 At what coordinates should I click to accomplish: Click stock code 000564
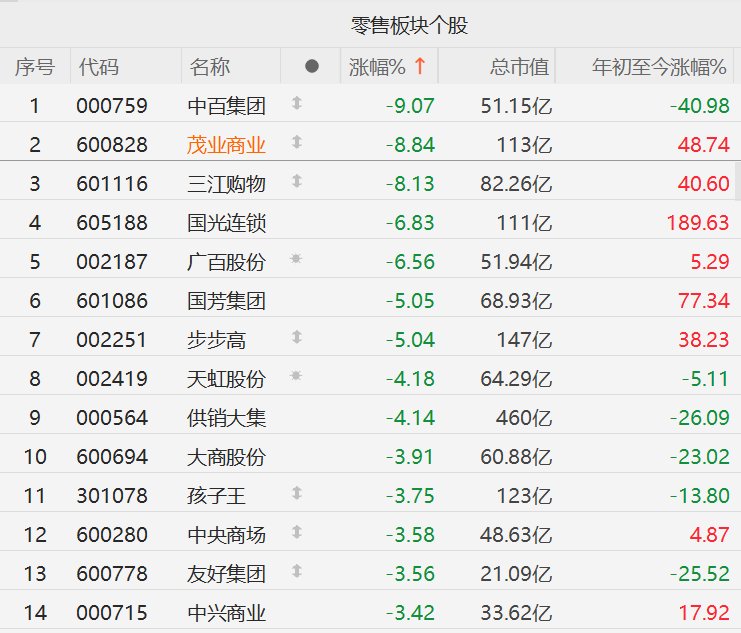pos(112,418)
